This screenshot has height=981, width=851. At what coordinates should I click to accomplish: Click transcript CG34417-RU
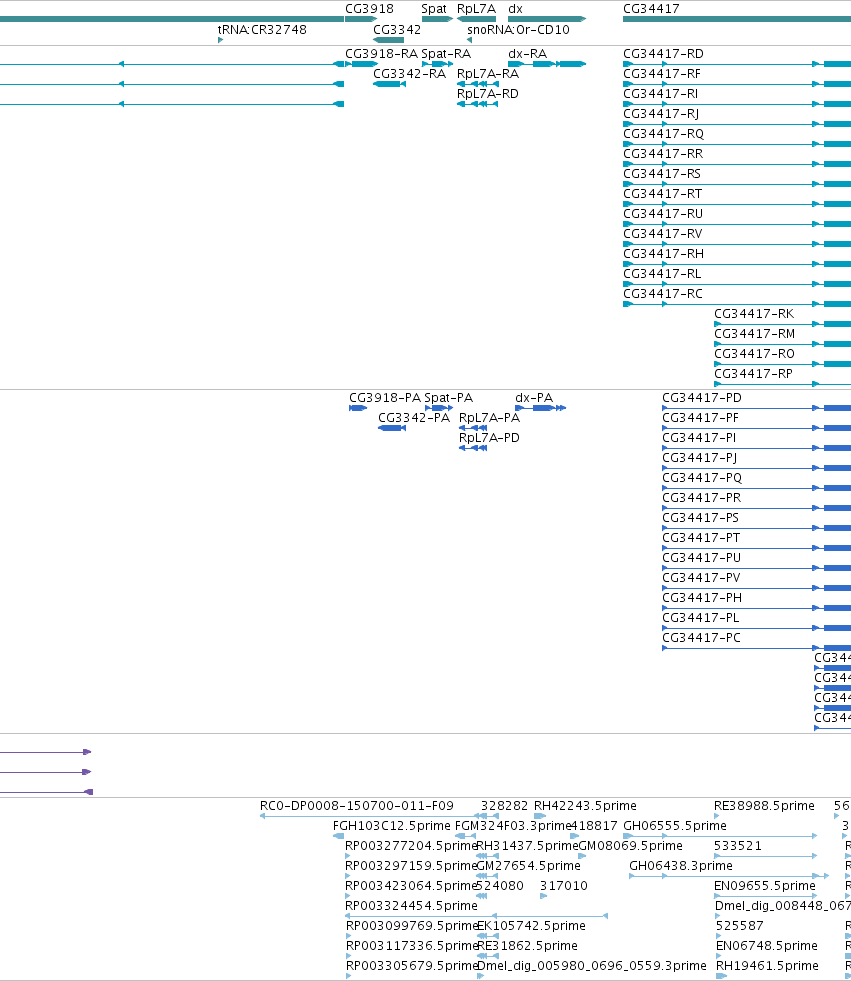pos(663,214)
